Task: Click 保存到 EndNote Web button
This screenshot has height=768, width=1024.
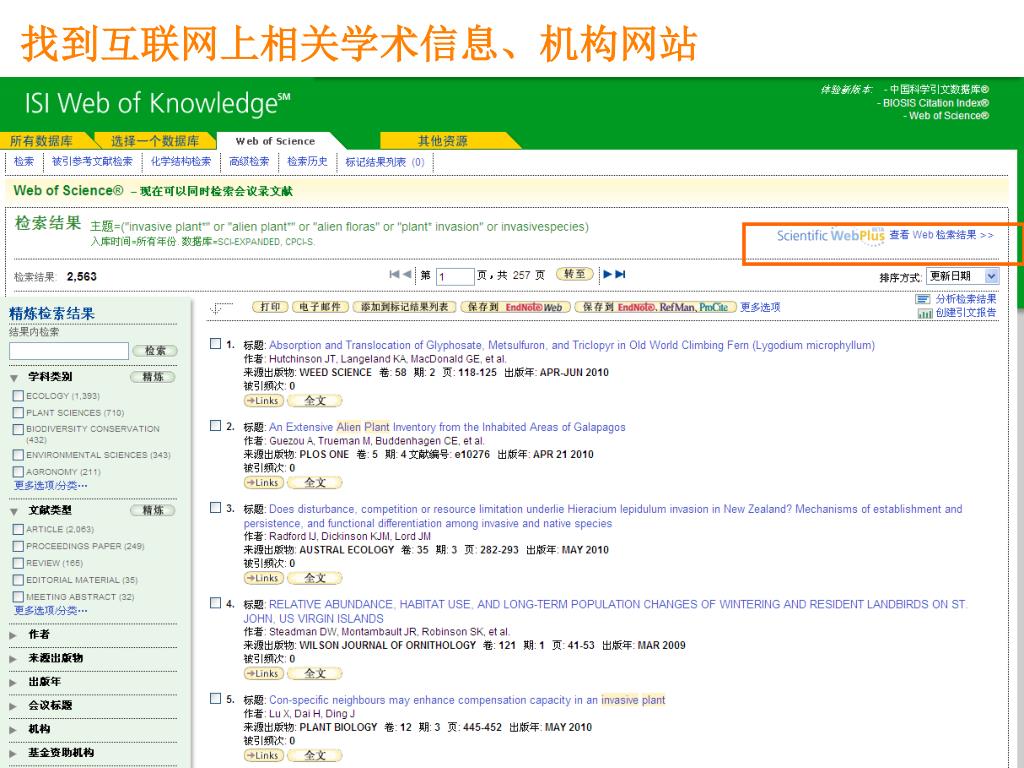Action: (x=515, y=307)
